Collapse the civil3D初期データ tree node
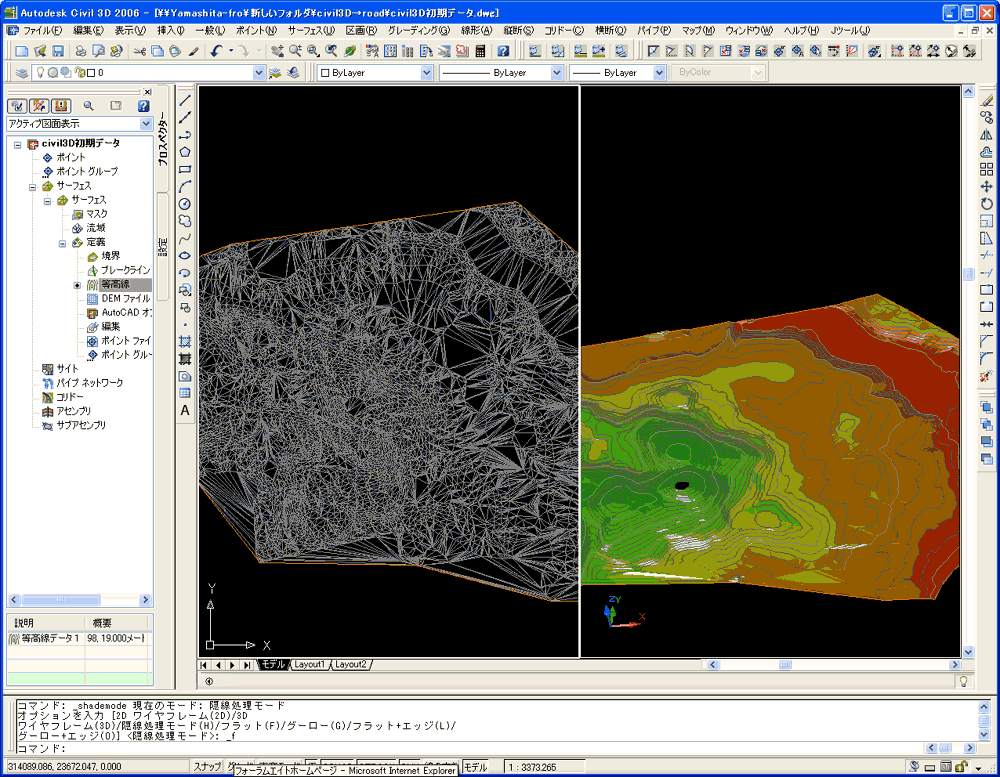The image size is (1000, 777). point(17,144)
